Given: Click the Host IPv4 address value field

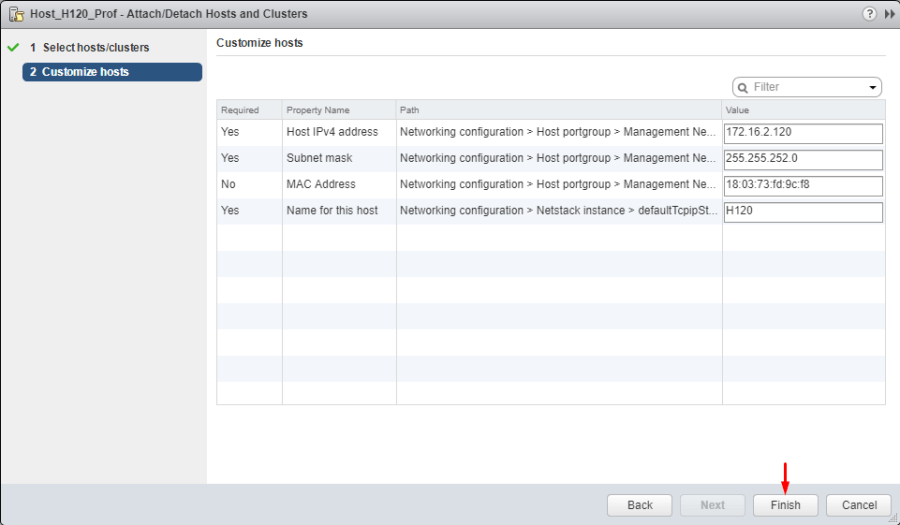Looking at the screenshot, I should (x=803, y=133).
